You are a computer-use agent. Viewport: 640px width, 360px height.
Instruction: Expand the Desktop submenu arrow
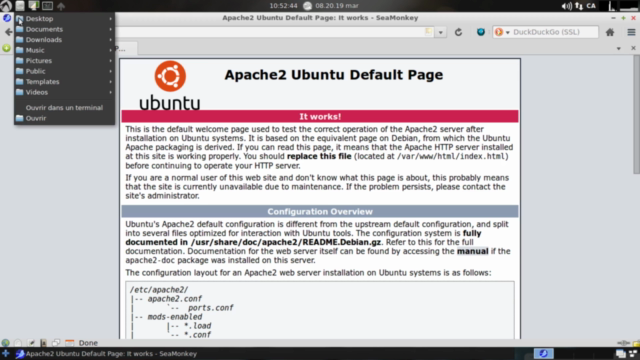click(x=111, y=19)
